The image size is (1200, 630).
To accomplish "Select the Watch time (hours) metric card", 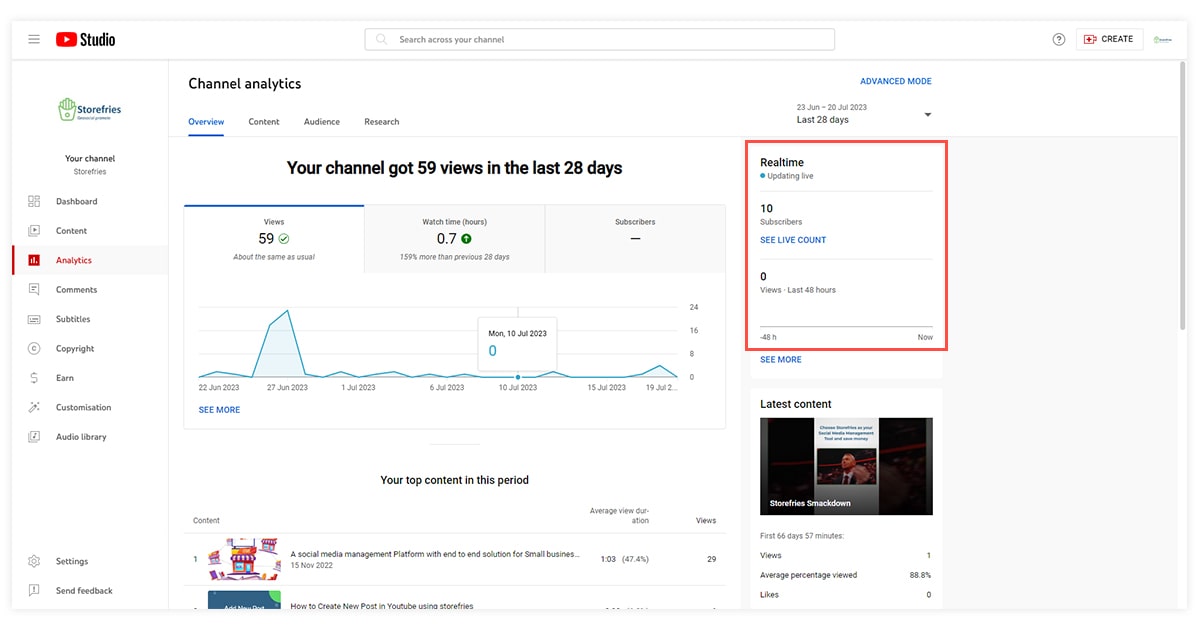I will 454,238.
